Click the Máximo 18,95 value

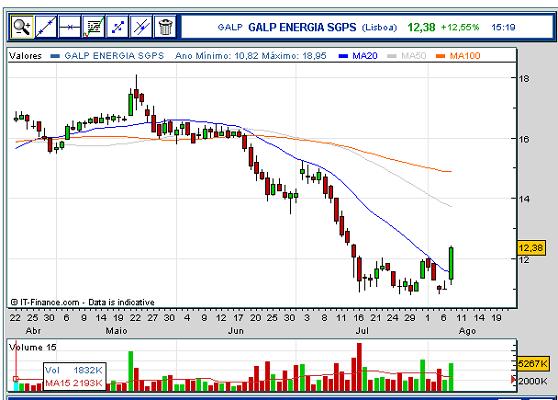pyautogui.click(x=294, y=56)
